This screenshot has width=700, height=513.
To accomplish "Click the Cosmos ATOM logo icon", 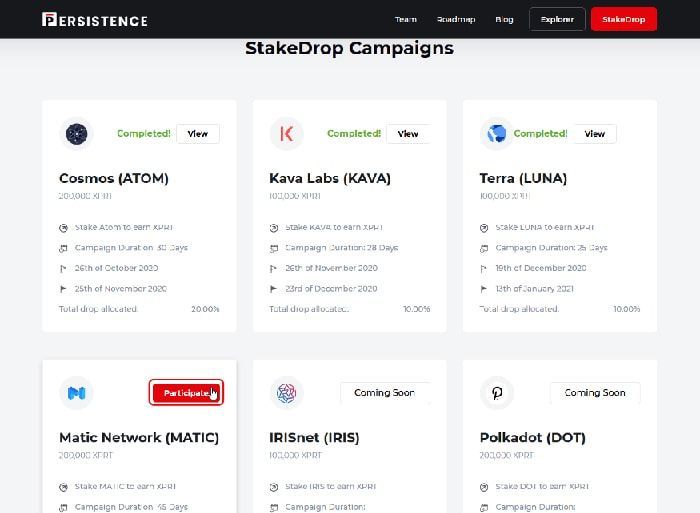I will pyautogui.click(x=76, y=133).
